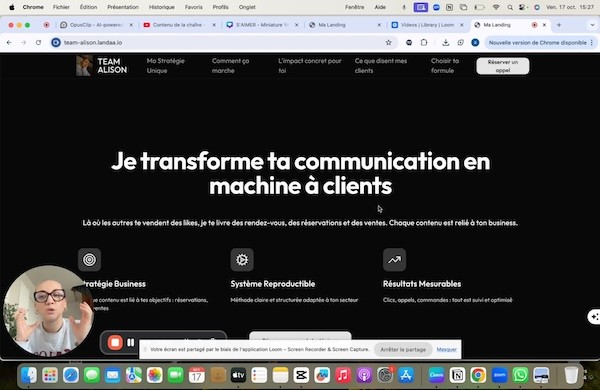Viewport: 600px width, 390px height.
Task: Open Zoom from the Dock
Action: 499,375
